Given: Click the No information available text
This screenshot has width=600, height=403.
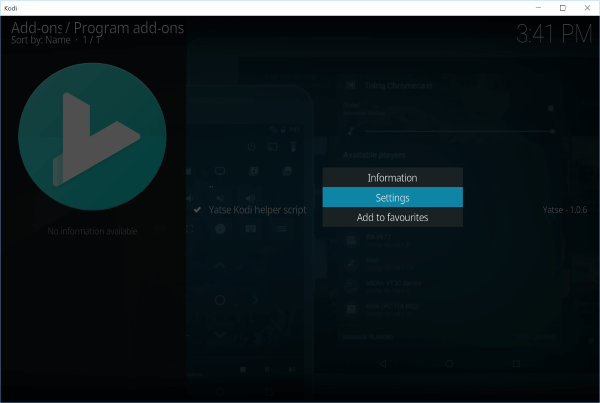Looking at the screenshot, I should pyautogui.click(x=92, y=232).
